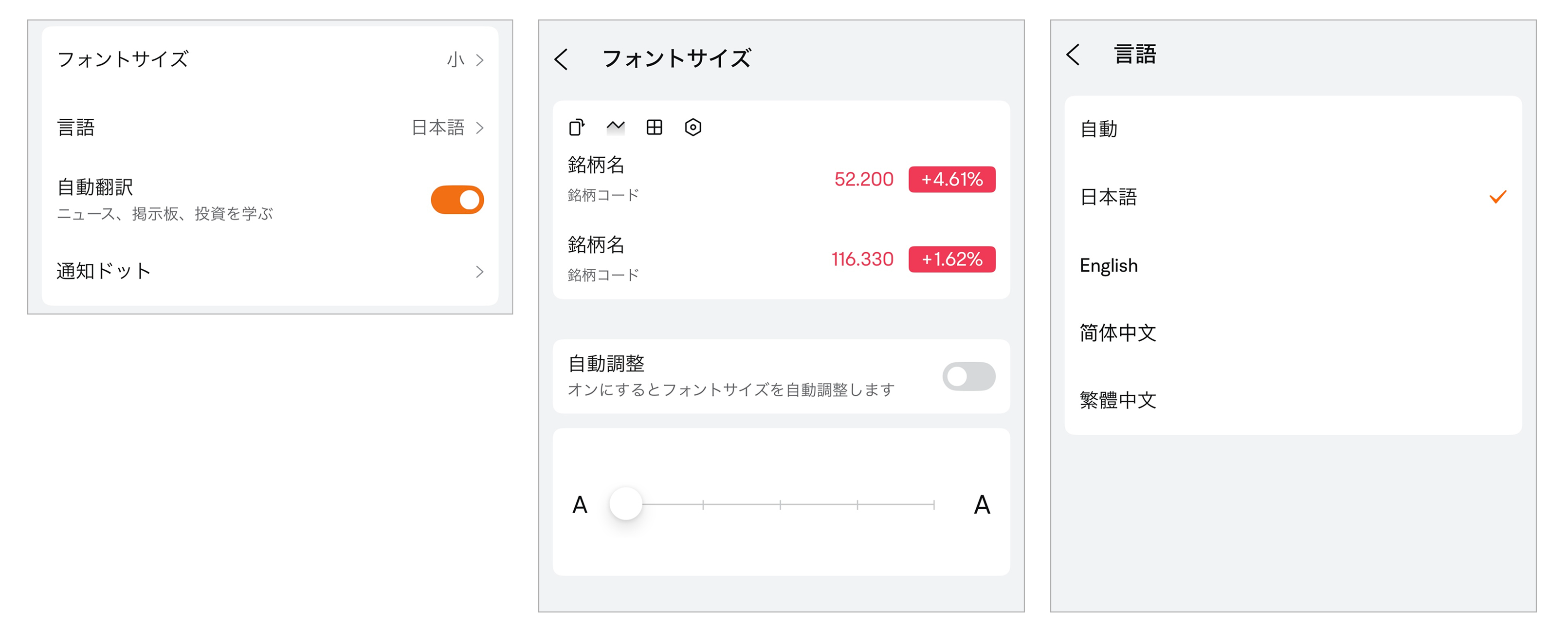Open フォントサイズ setting chevron
Viewport: 1568px width, 630px height.
click(480, 60)
